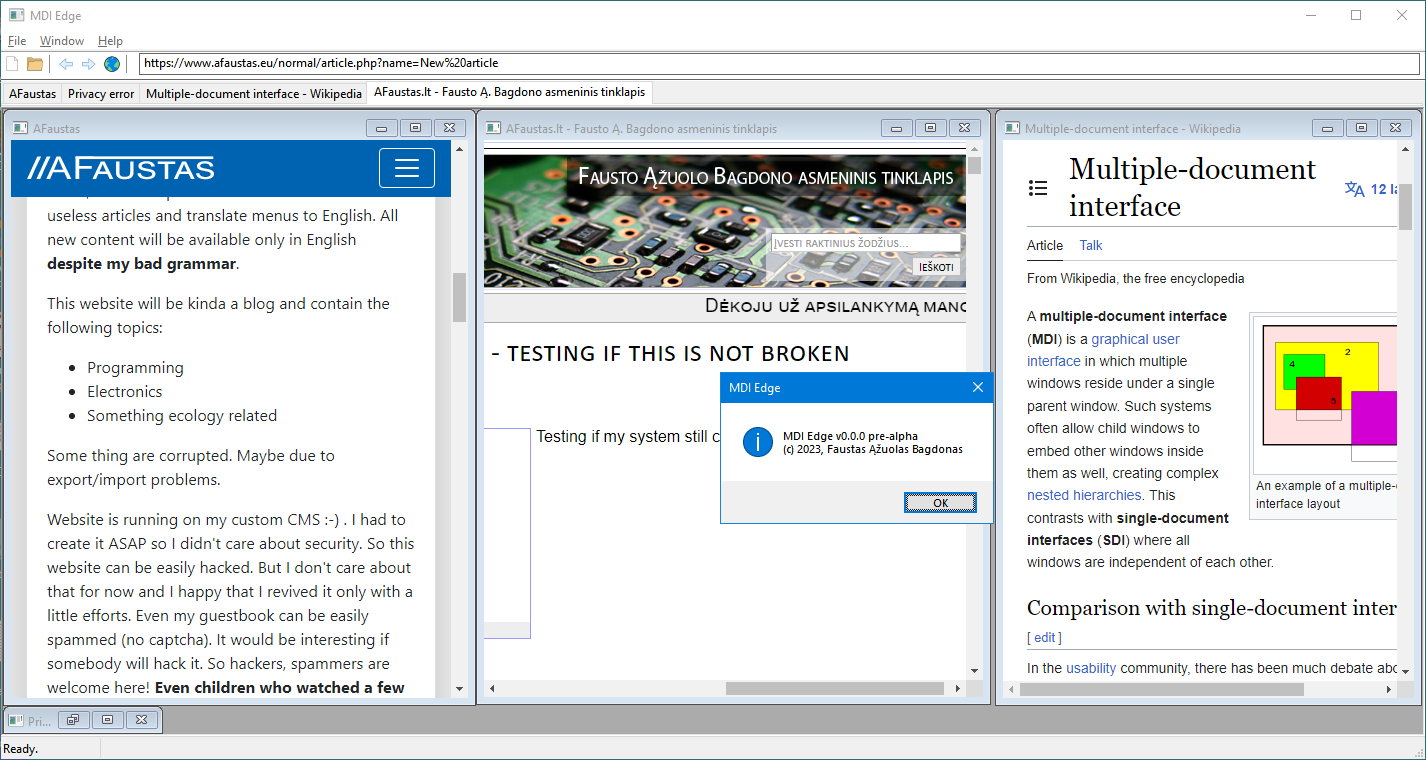The width and height of the screenshot is (1426, 760).
Task: Maximize the Wikipedia child window
Action: 1361,128
